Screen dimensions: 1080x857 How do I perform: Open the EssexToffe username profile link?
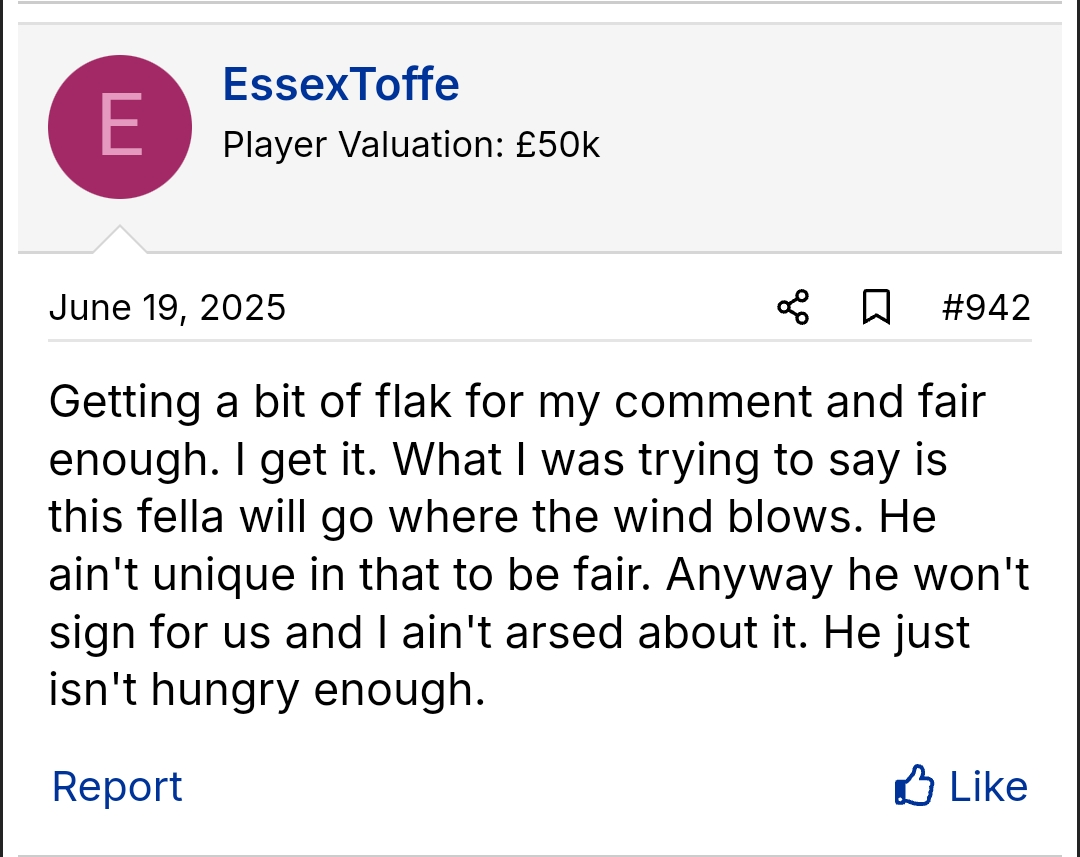point(341,84)
